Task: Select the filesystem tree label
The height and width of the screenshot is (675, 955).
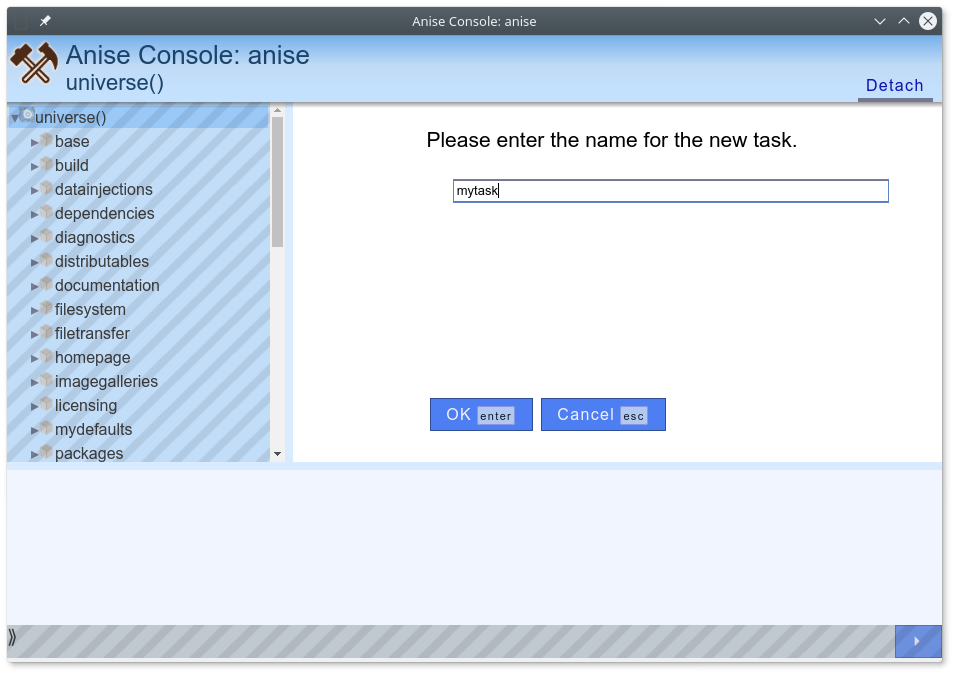Action: coord(90,309)
